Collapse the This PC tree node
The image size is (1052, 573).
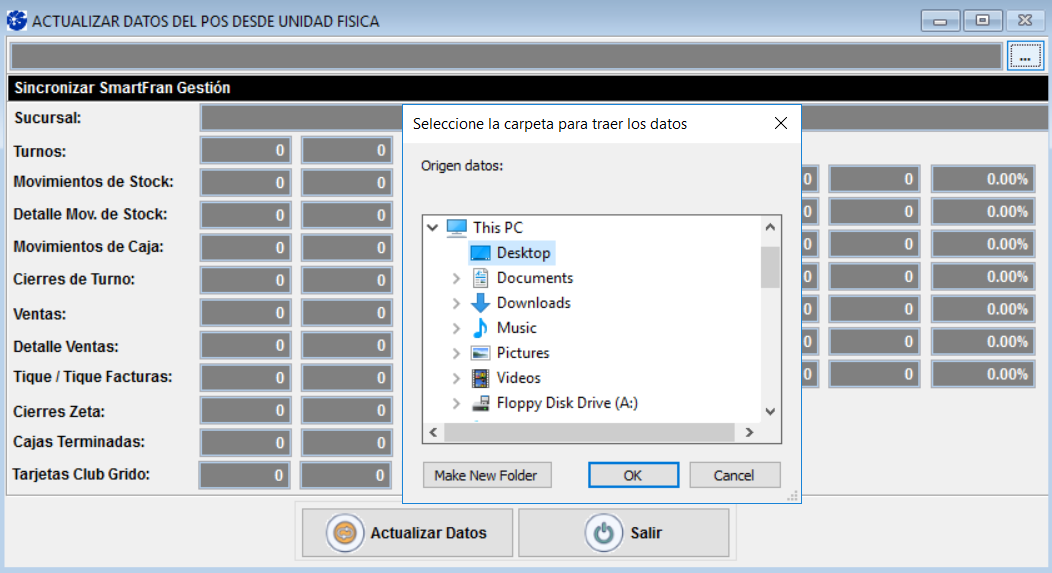432,228
